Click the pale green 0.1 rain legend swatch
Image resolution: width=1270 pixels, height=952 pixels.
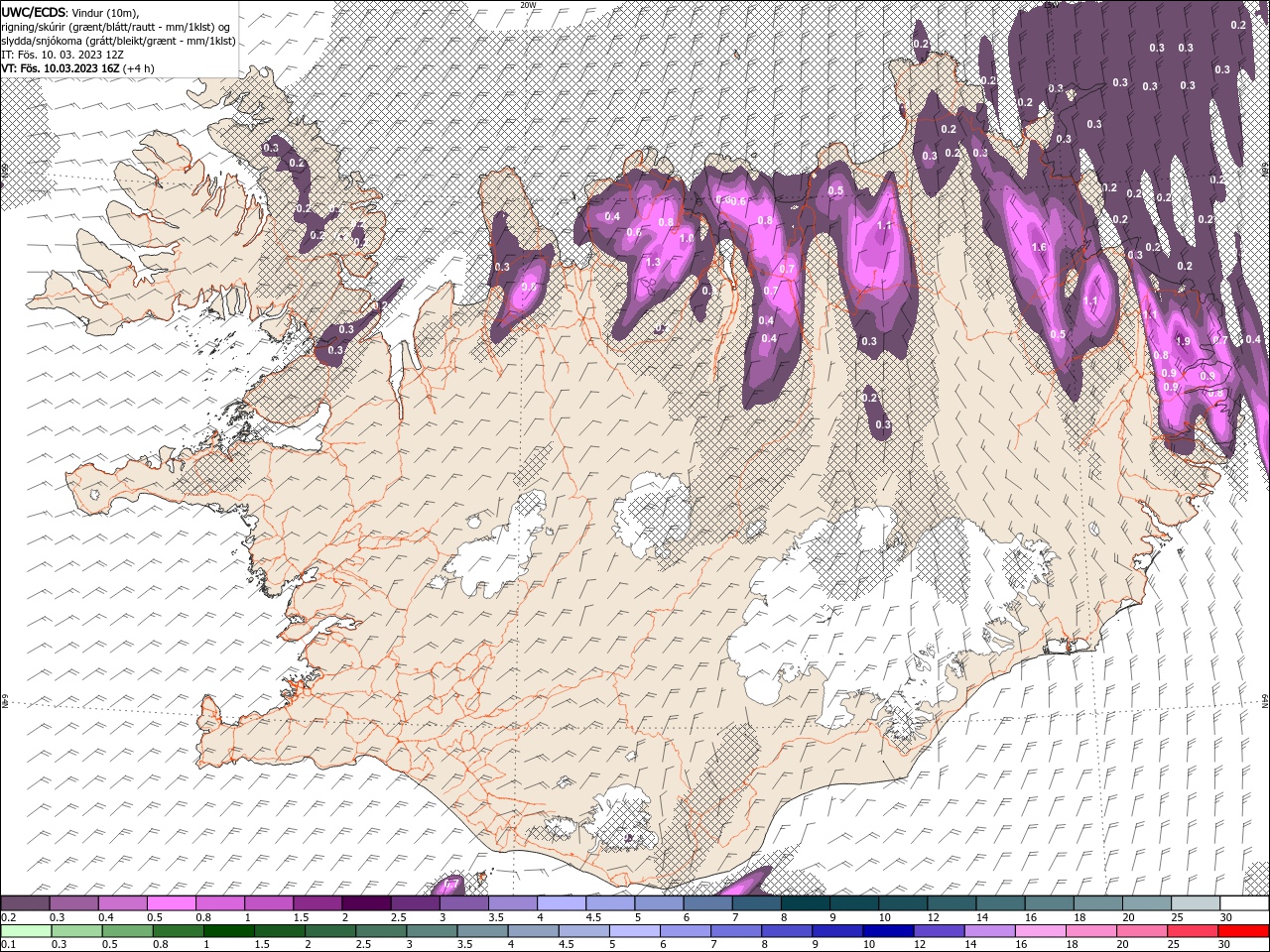point(25,931)
